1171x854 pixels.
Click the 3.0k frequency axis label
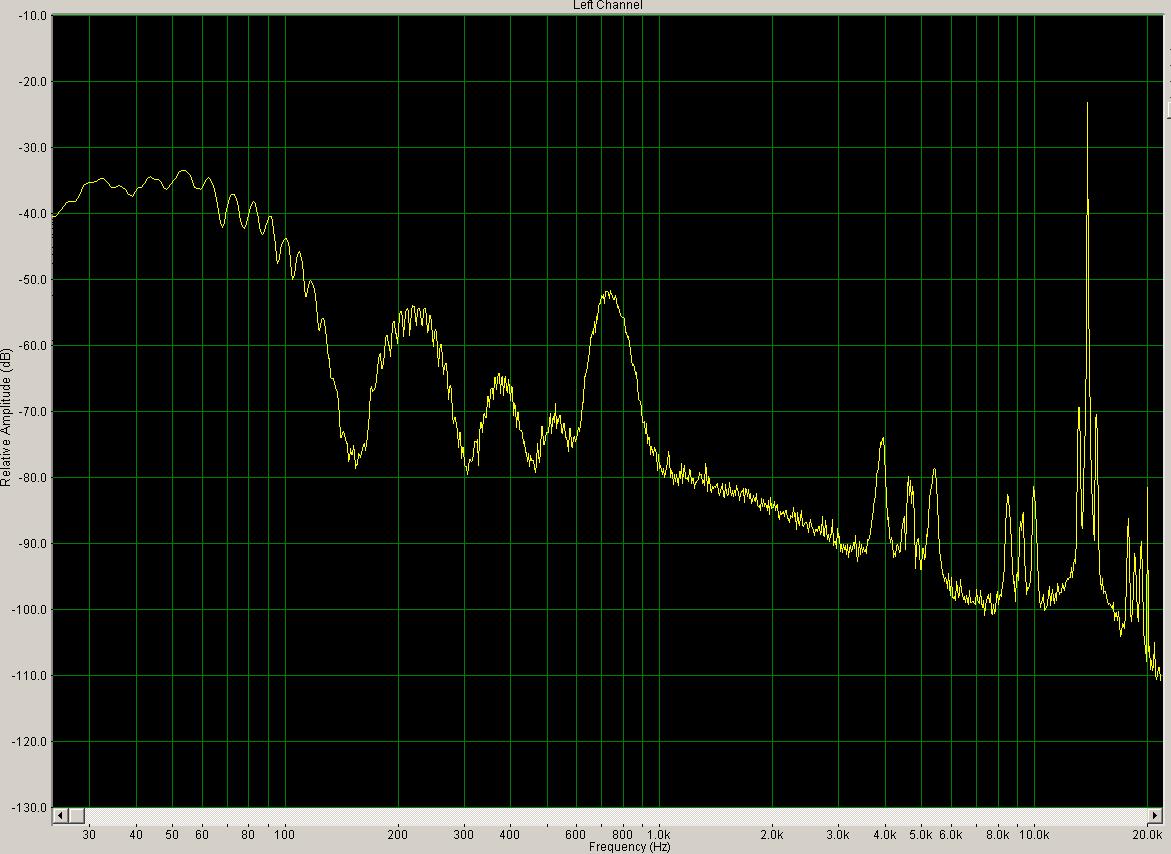pos(838,835)
